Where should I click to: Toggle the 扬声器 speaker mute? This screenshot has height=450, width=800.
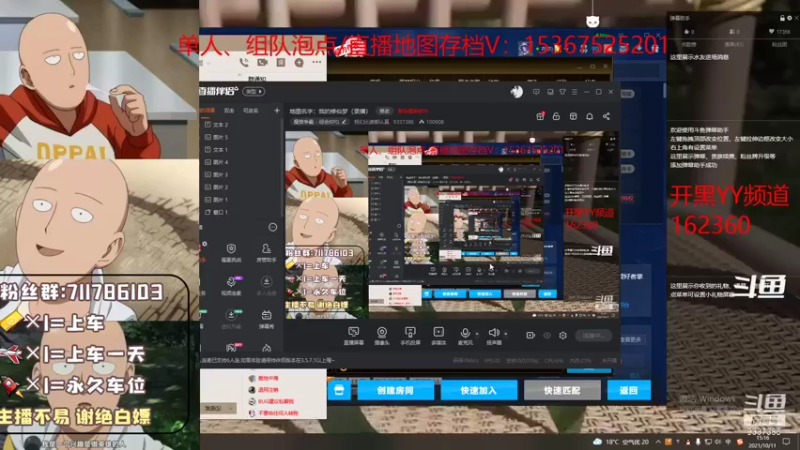(493, 336)
